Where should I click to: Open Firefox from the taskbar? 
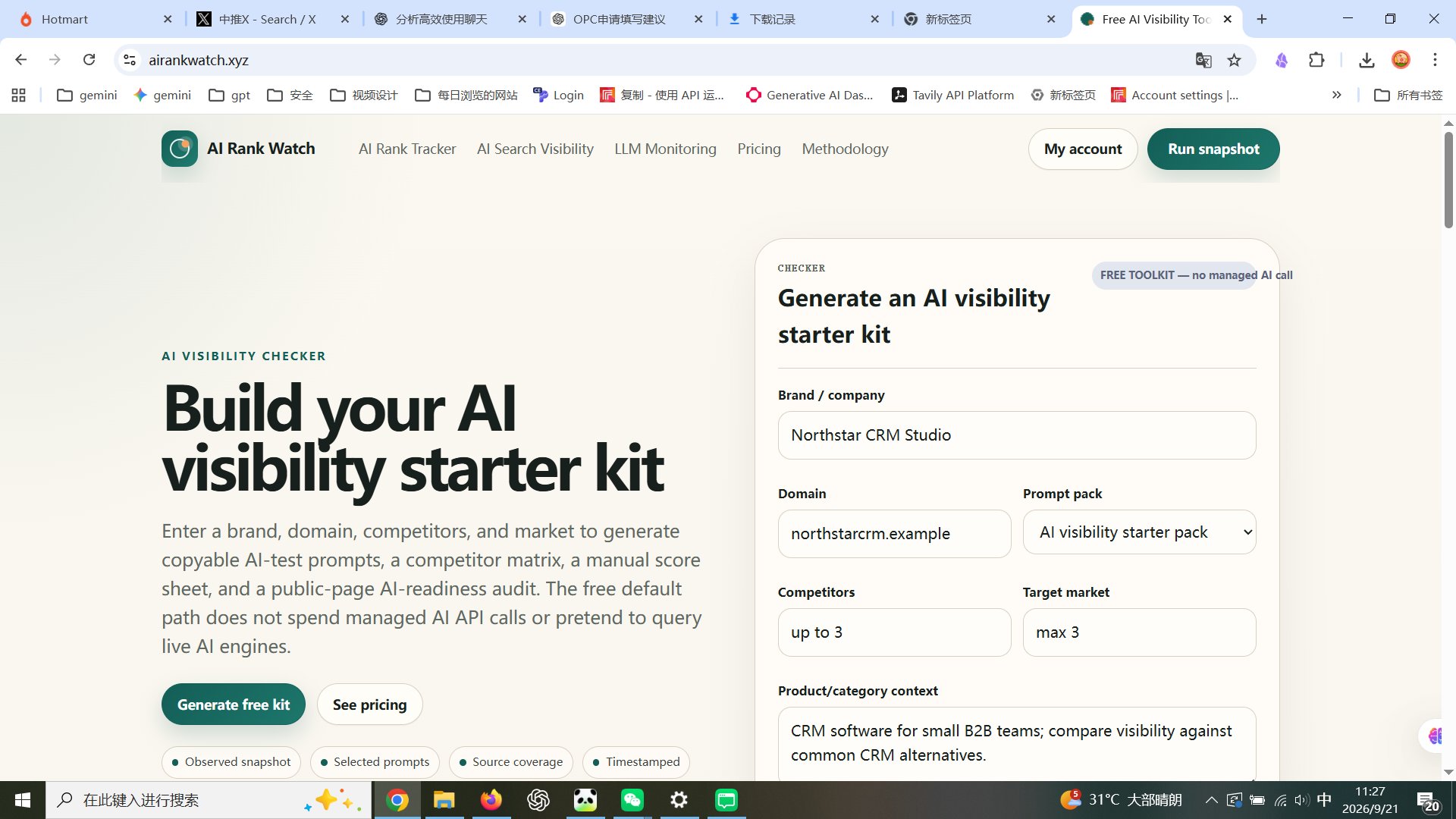coord(491,800)
